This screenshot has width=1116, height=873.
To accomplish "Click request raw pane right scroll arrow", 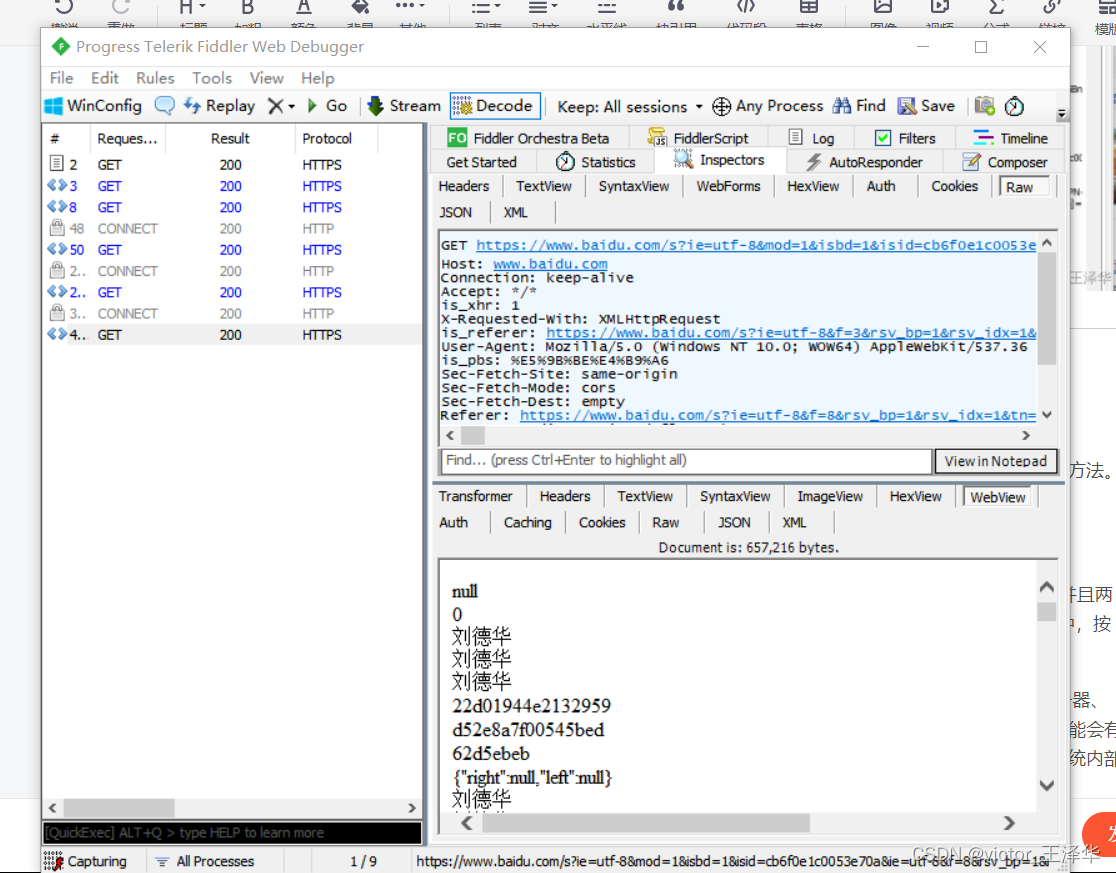I will tap(1026, 435).
